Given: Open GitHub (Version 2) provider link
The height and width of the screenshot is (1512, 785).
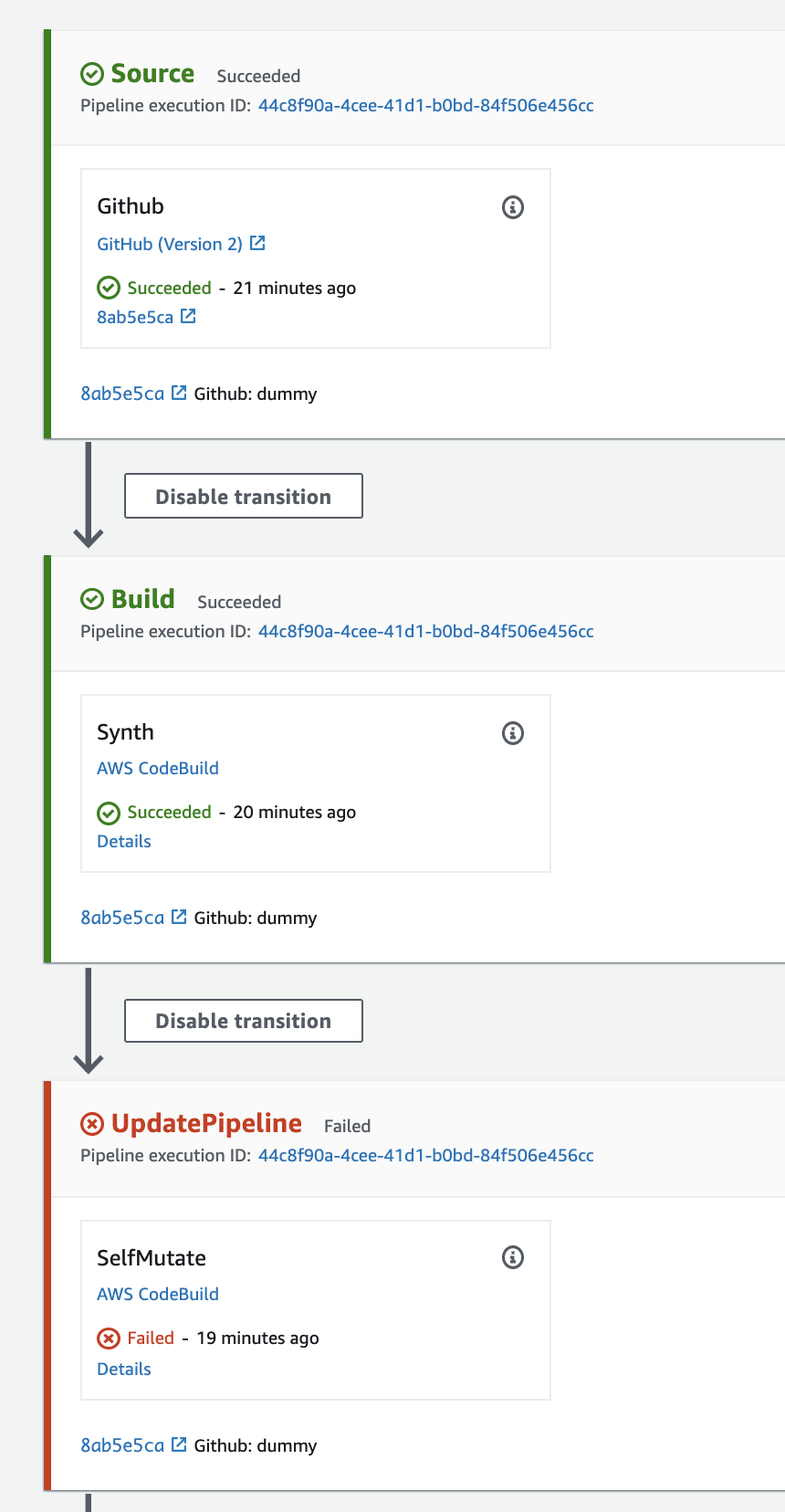Looking at the screenshot, I should (x=170, y=244).
